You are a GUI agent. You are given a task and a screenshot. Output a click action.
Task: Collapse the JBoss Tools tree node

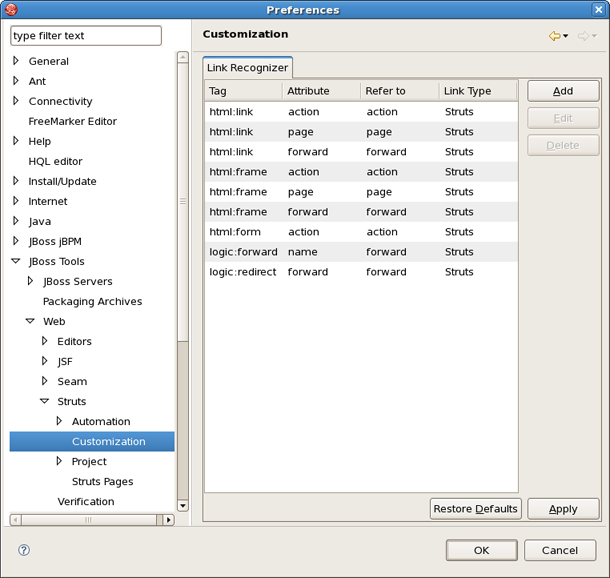pos(16,261)
